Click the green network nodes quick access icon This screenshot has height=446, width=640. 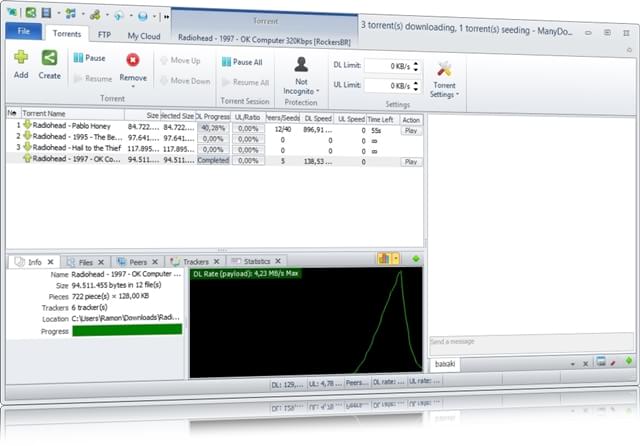click(71, 13)
